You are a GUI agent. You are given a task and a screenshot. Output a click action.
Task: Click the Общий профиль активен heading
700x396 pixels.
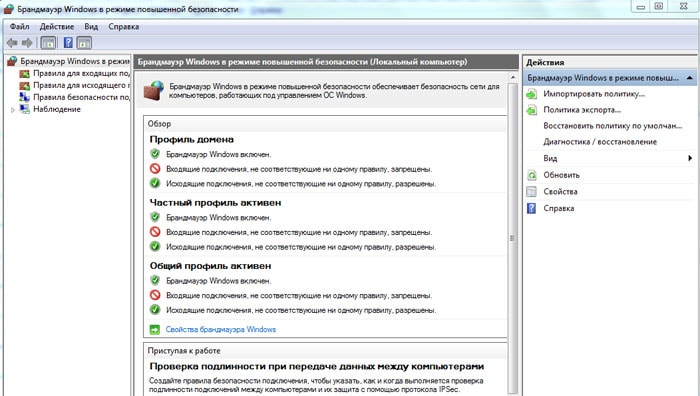210,266
